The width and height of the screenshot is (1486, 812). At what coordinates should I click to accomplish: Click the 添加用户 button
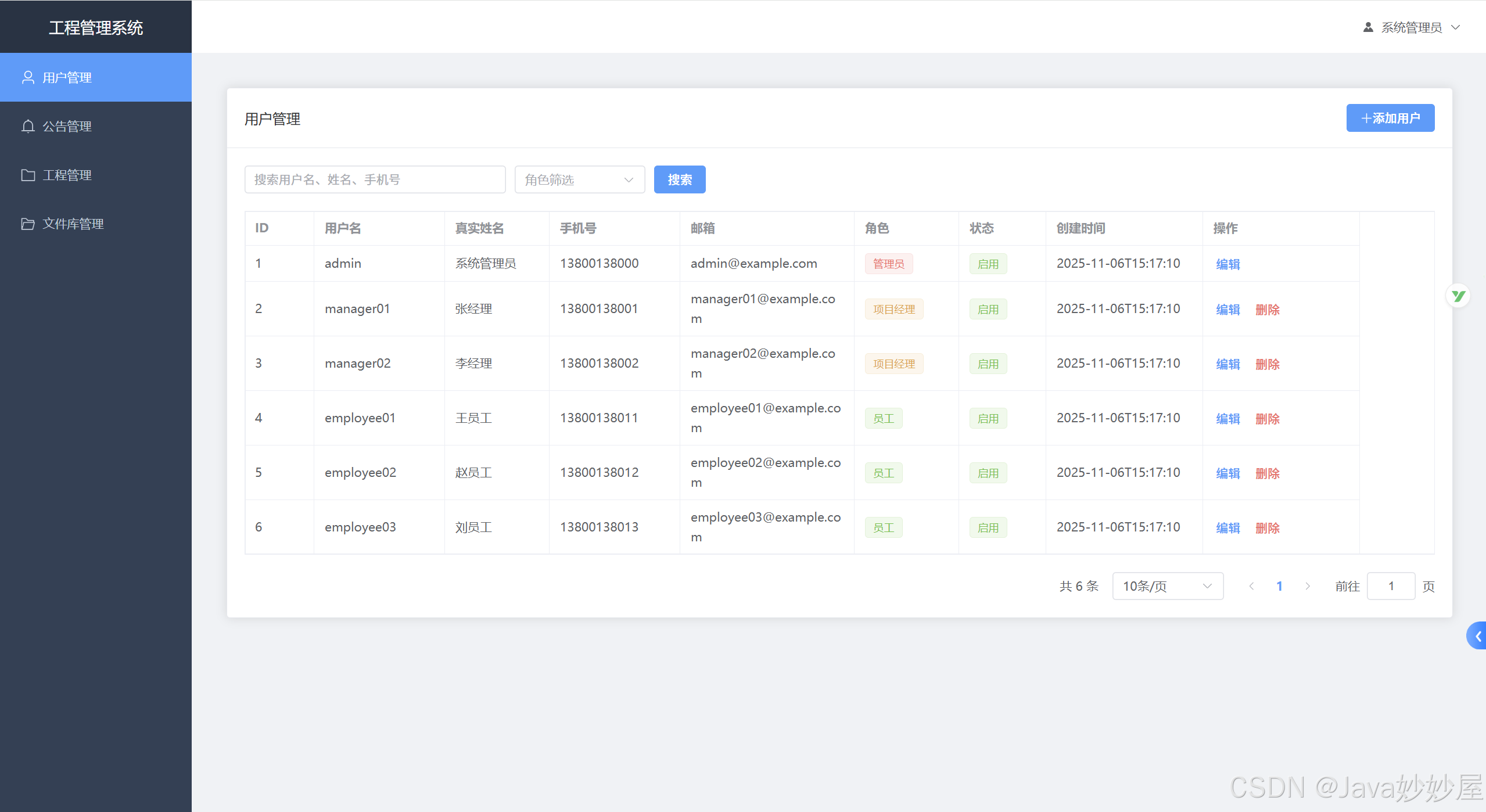[x=1390, y=118]
